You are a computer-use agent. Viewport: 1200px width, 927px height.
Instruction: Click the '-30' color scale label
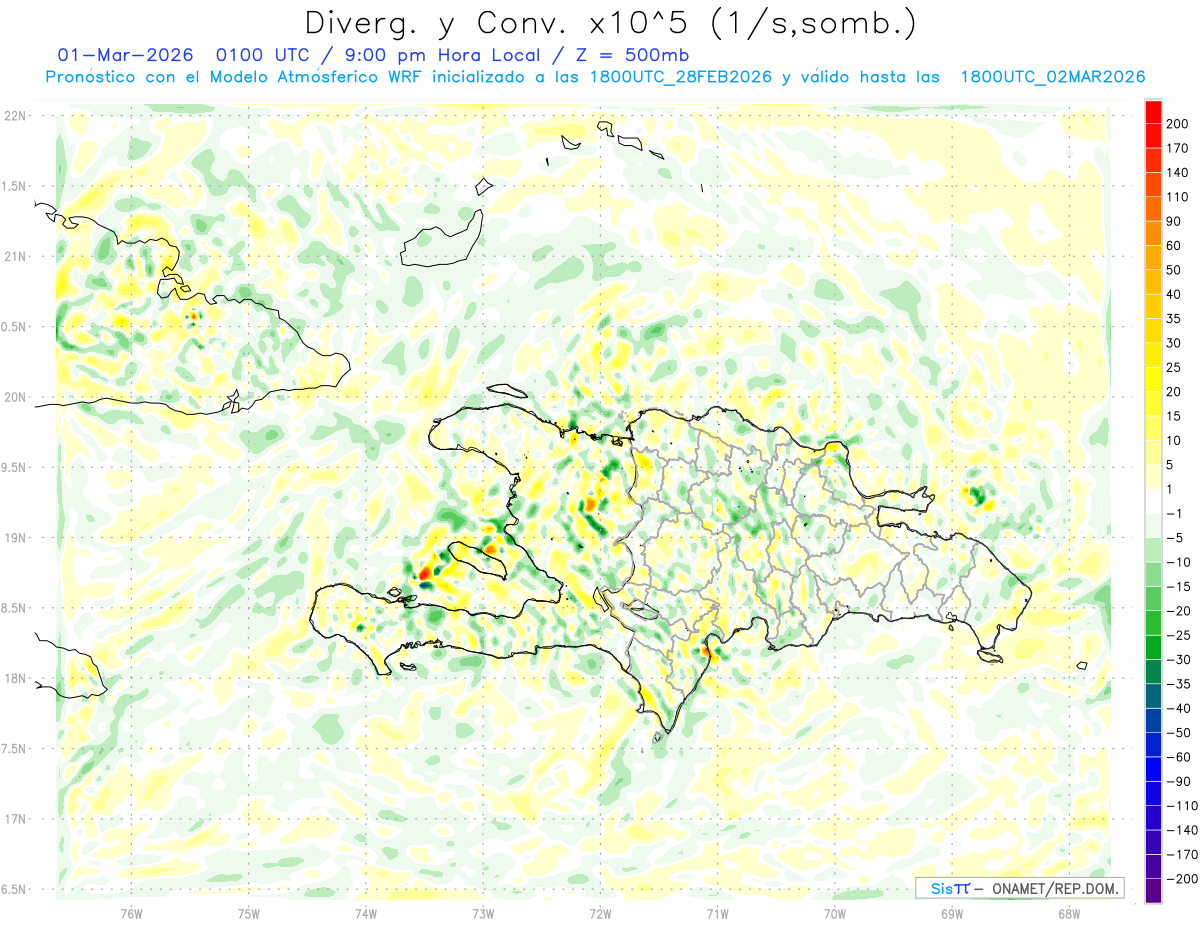[1178, 659]
